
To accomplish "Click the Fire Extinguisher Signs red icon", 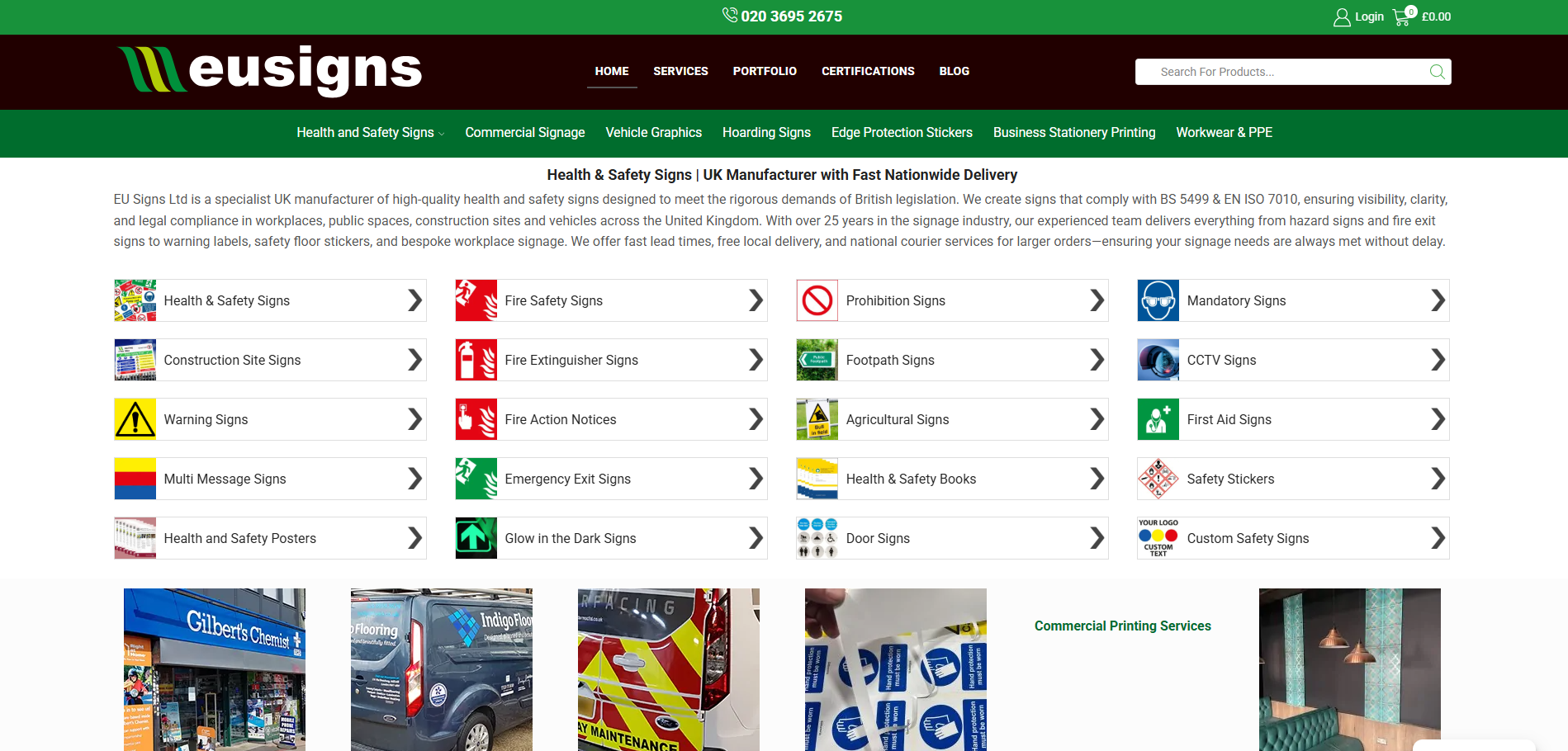I will click(476, 360).
